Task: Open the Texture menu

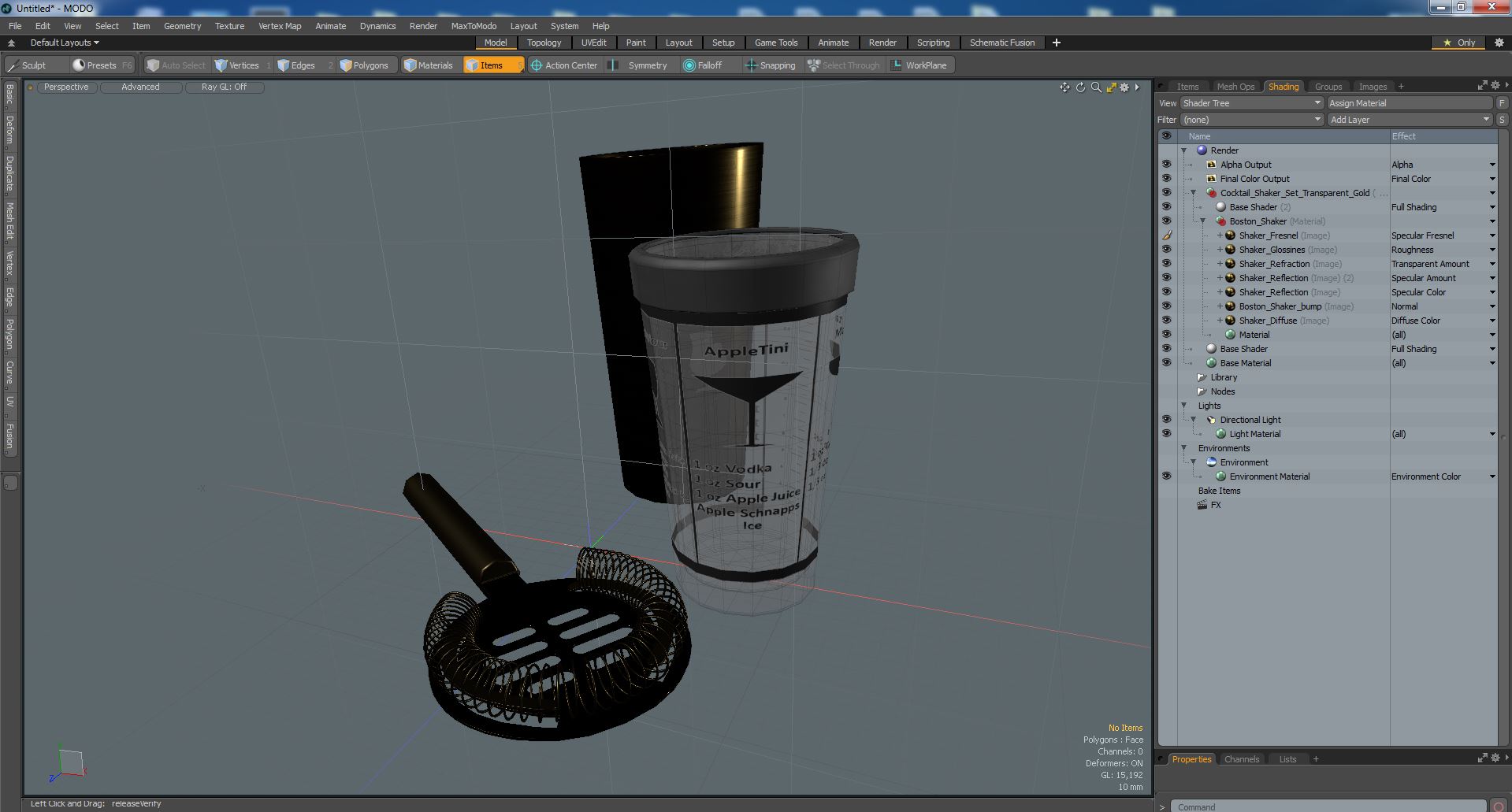Action: (229, 26)
